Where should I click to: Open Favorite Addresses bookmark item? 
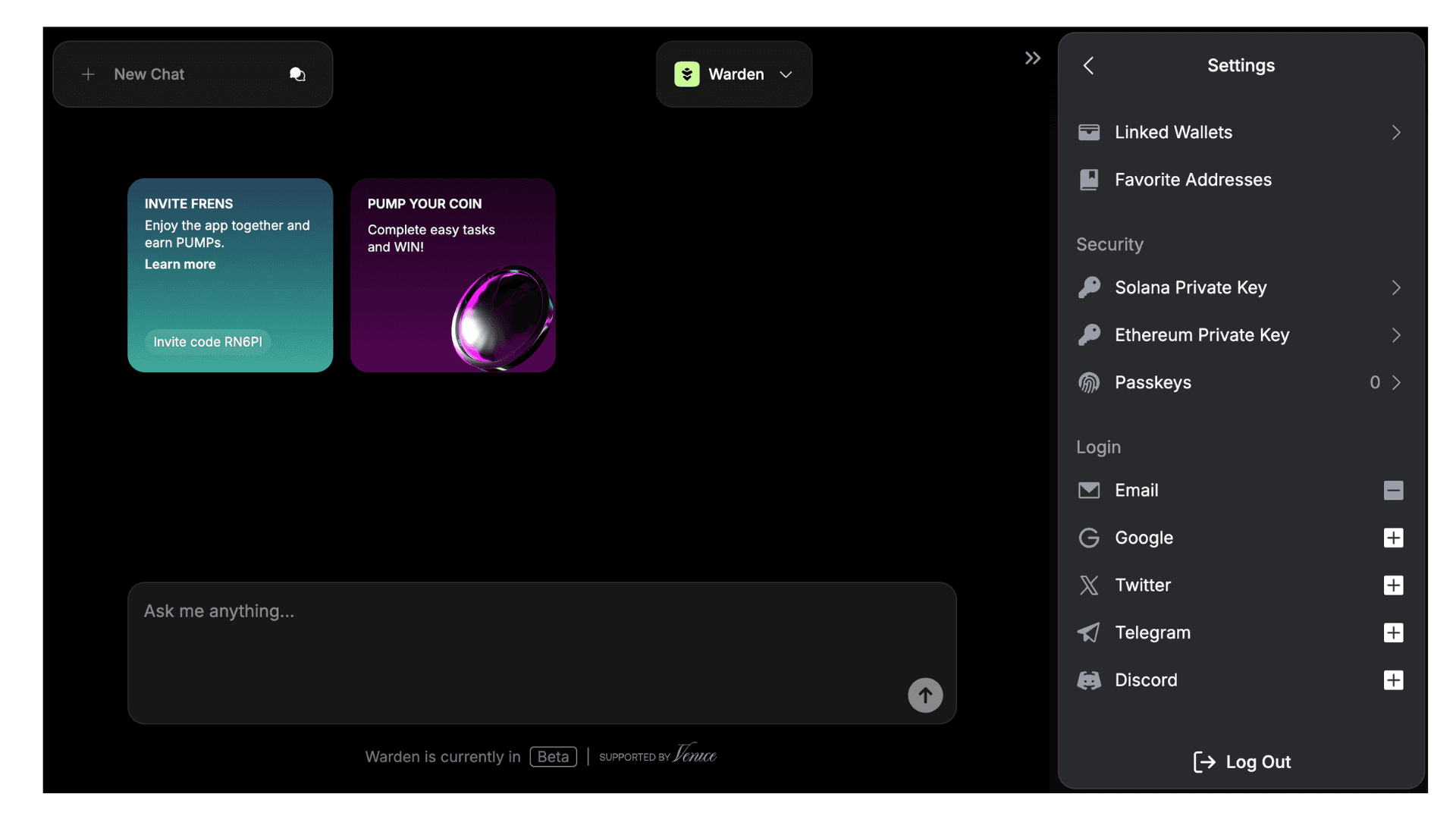(1192, 180)
